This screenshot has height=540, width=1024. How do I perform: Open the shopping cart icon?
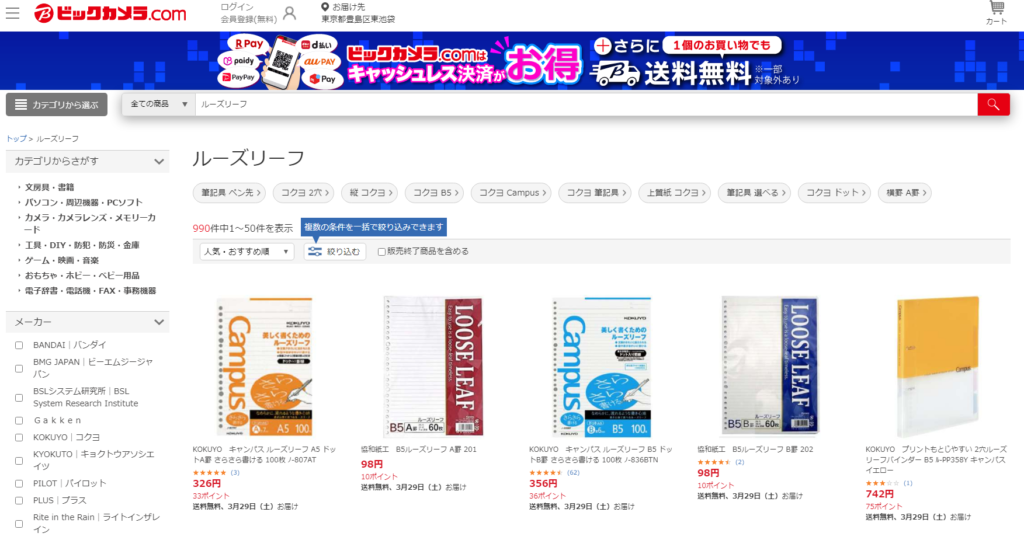tap(997, 8)
